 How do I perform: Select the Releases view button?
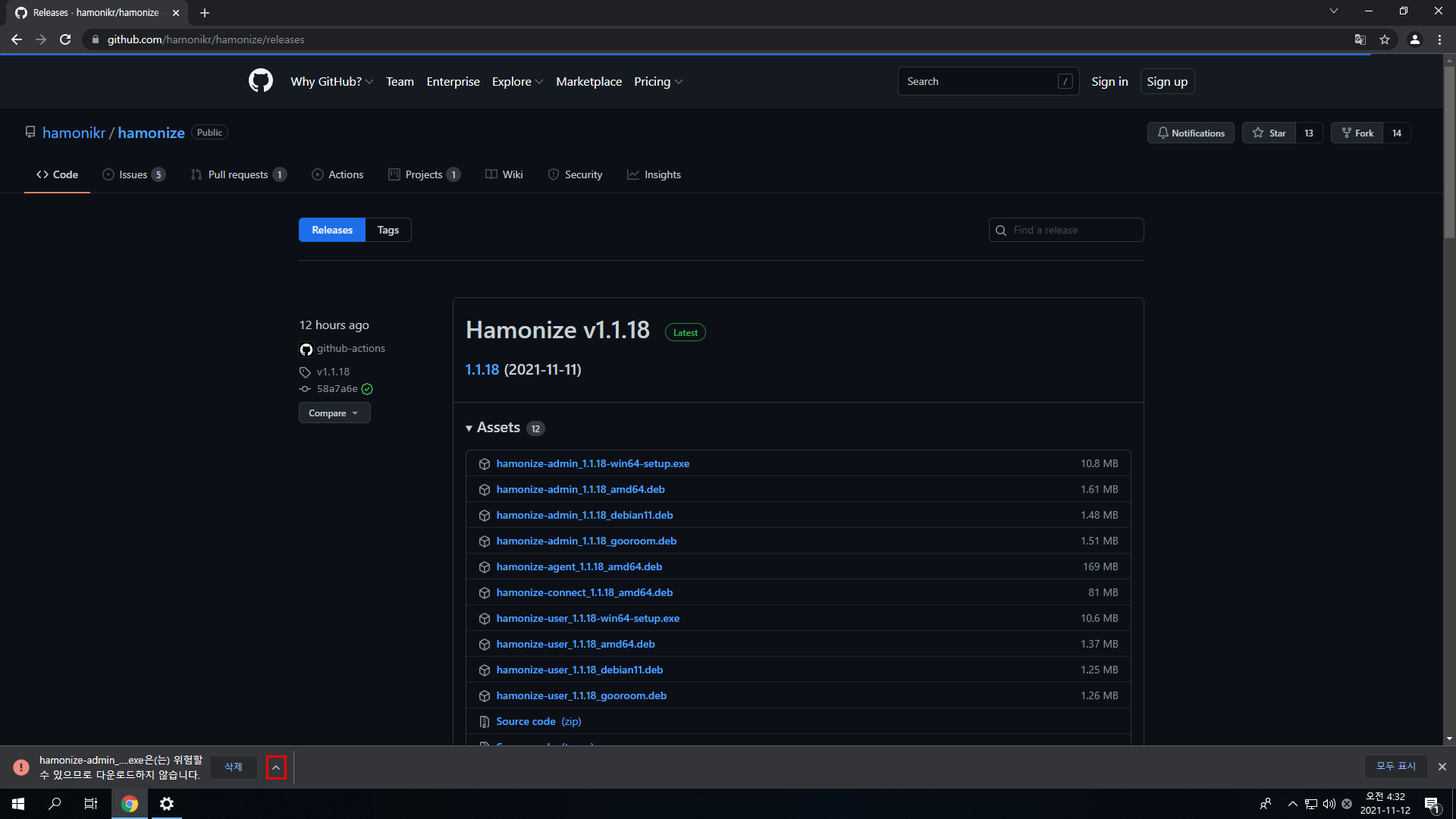(x=332, y=230)
